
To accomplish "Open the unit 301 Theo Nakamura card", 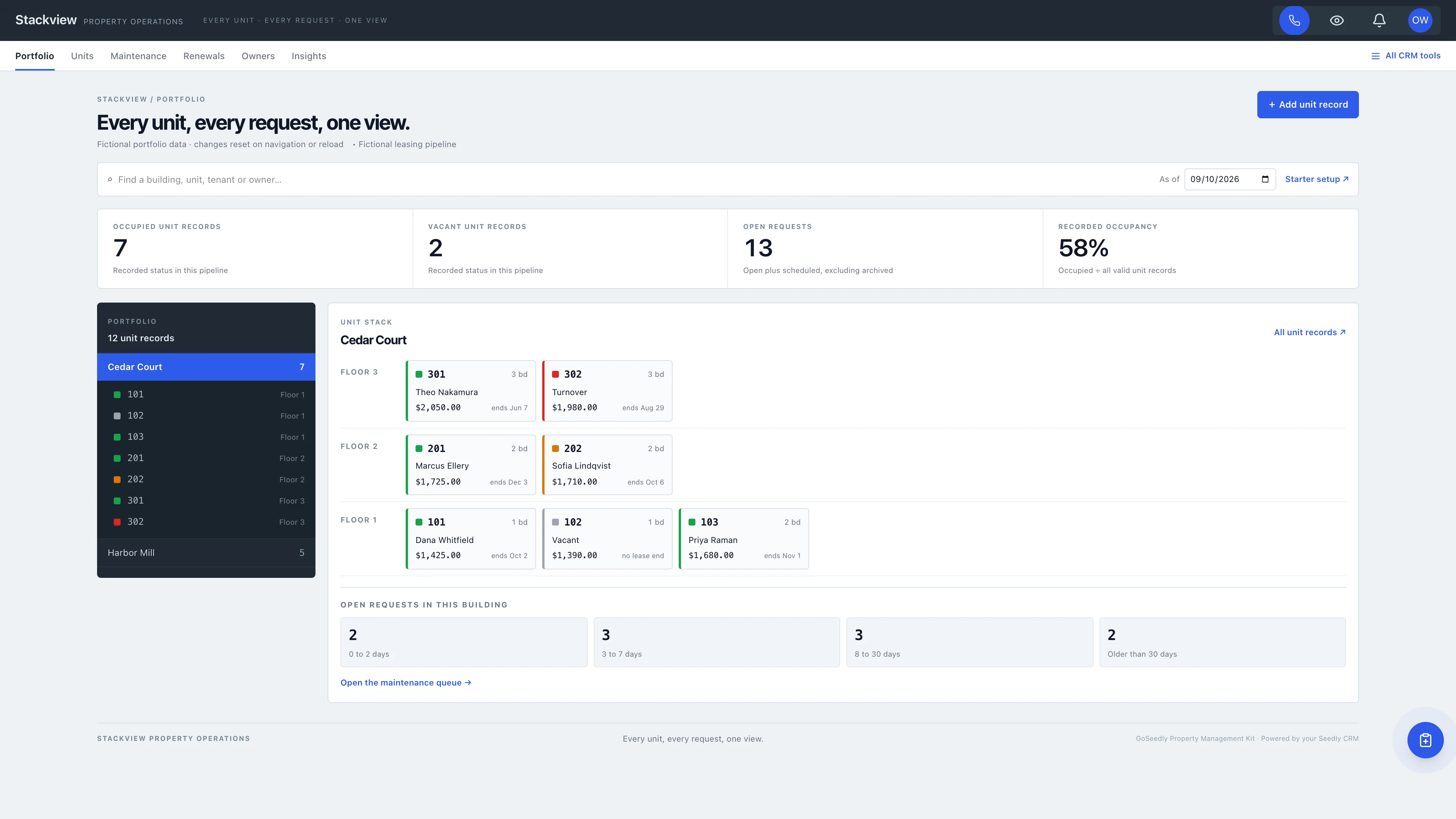I will pyautogui.click(x=471, y=391).
